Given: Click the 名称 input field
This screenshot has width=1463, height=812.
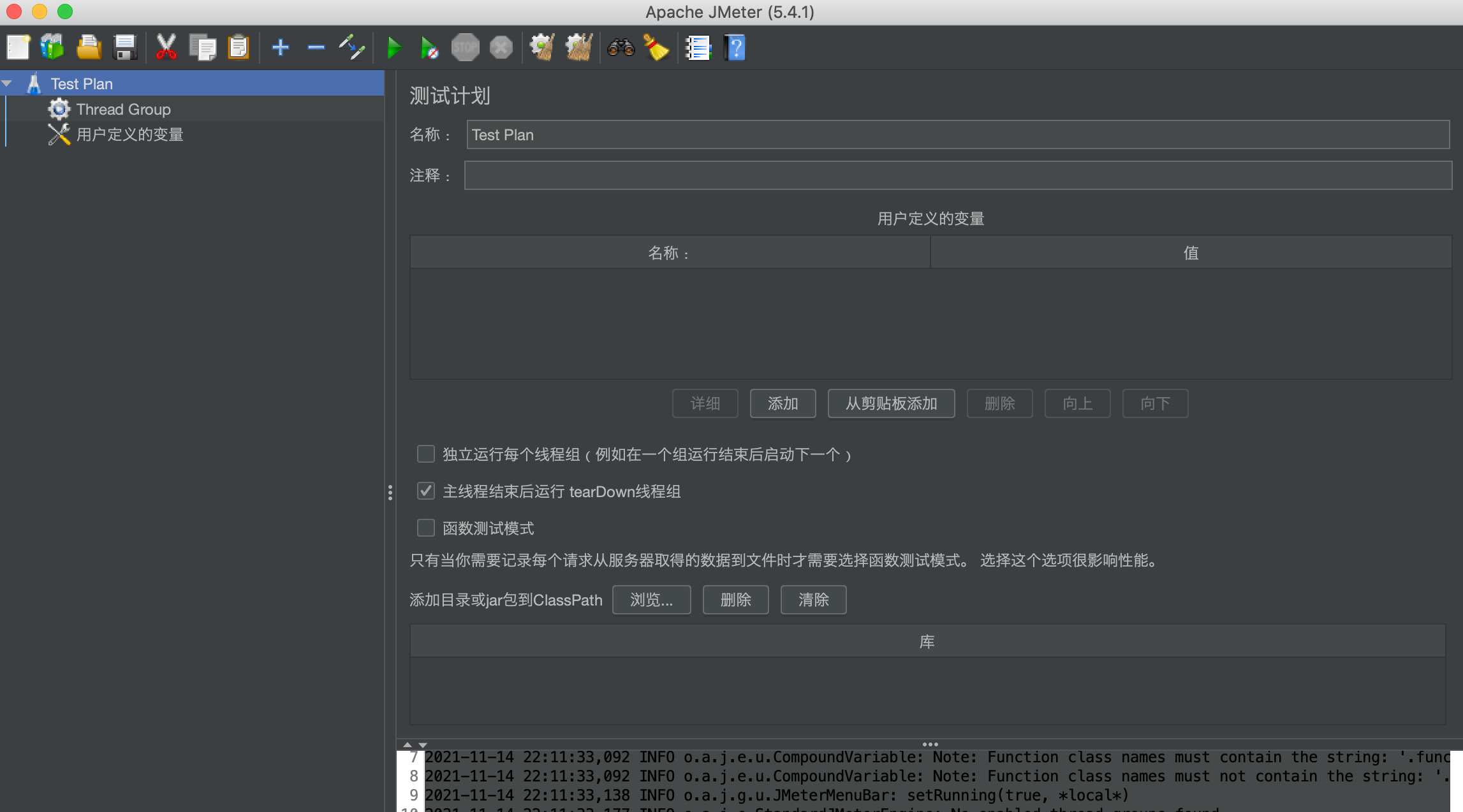Looking at the screenshot, I should click(x=958, y=135).
